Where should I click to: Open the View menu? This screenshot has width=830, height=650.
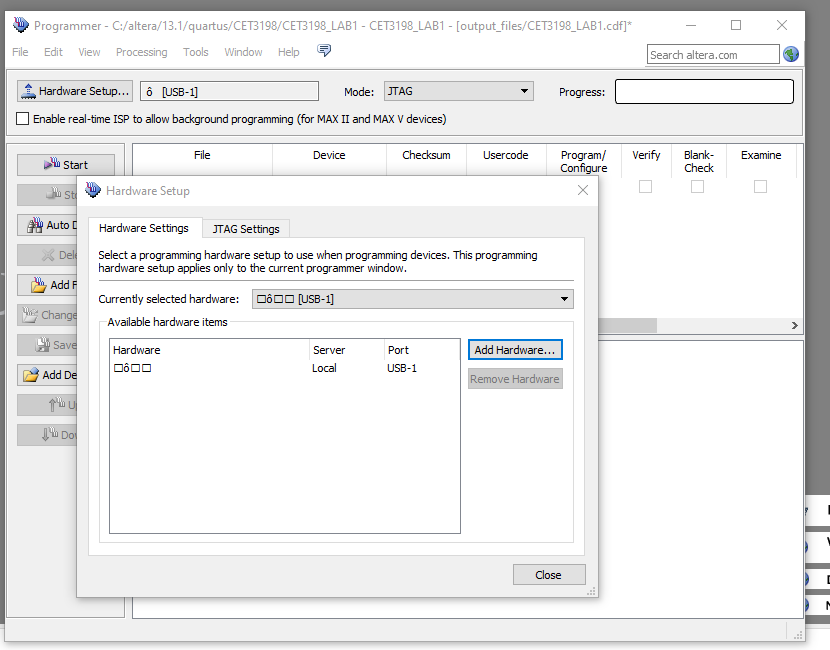tap(89, 52)
